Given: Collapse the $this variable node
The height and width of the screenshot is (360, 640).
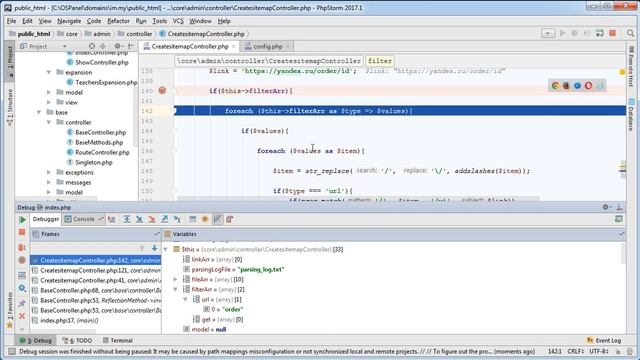Looking at the screenshot, I should tap(166, 249).
